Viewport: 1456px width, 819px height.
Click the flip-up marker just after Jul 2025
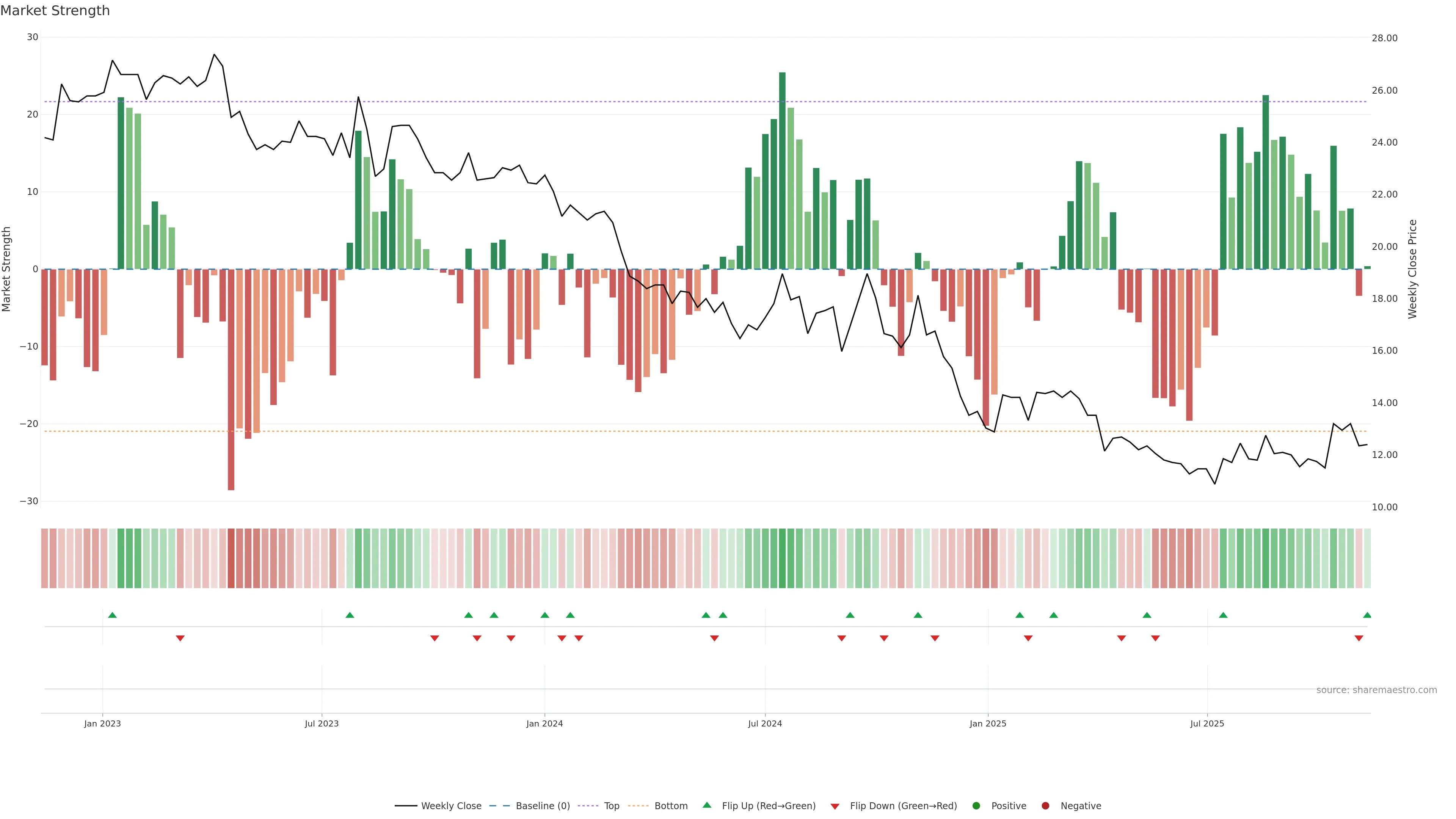[x=1223, y=615]
